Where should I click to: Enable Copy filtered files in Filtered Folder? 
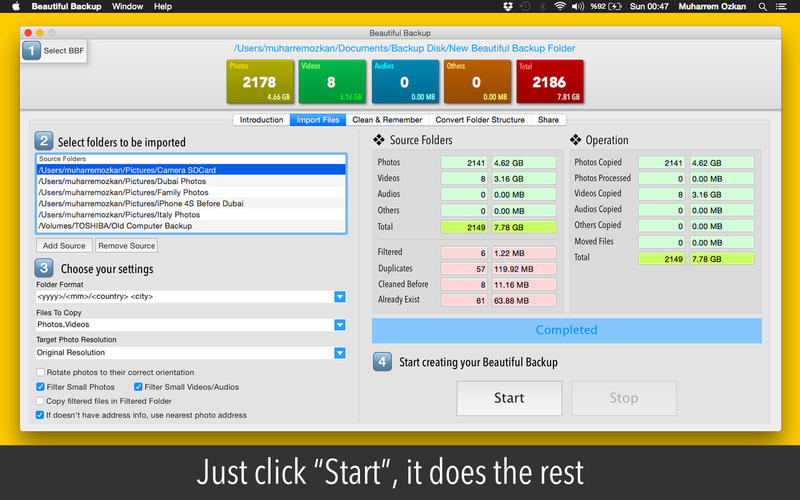coord(40,401)
